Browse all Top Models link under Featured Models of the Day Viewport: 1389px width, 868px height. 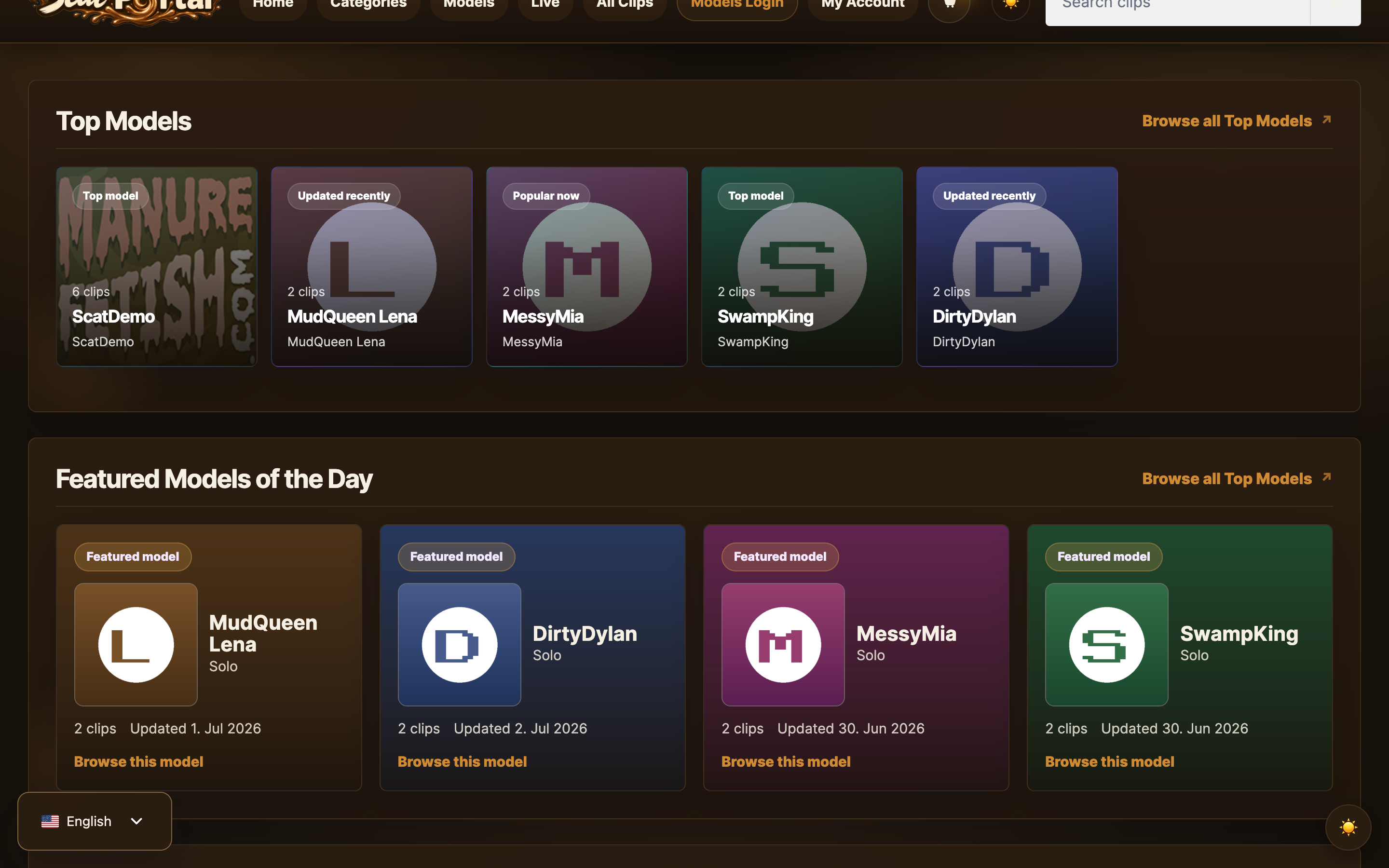point(1237,479)
